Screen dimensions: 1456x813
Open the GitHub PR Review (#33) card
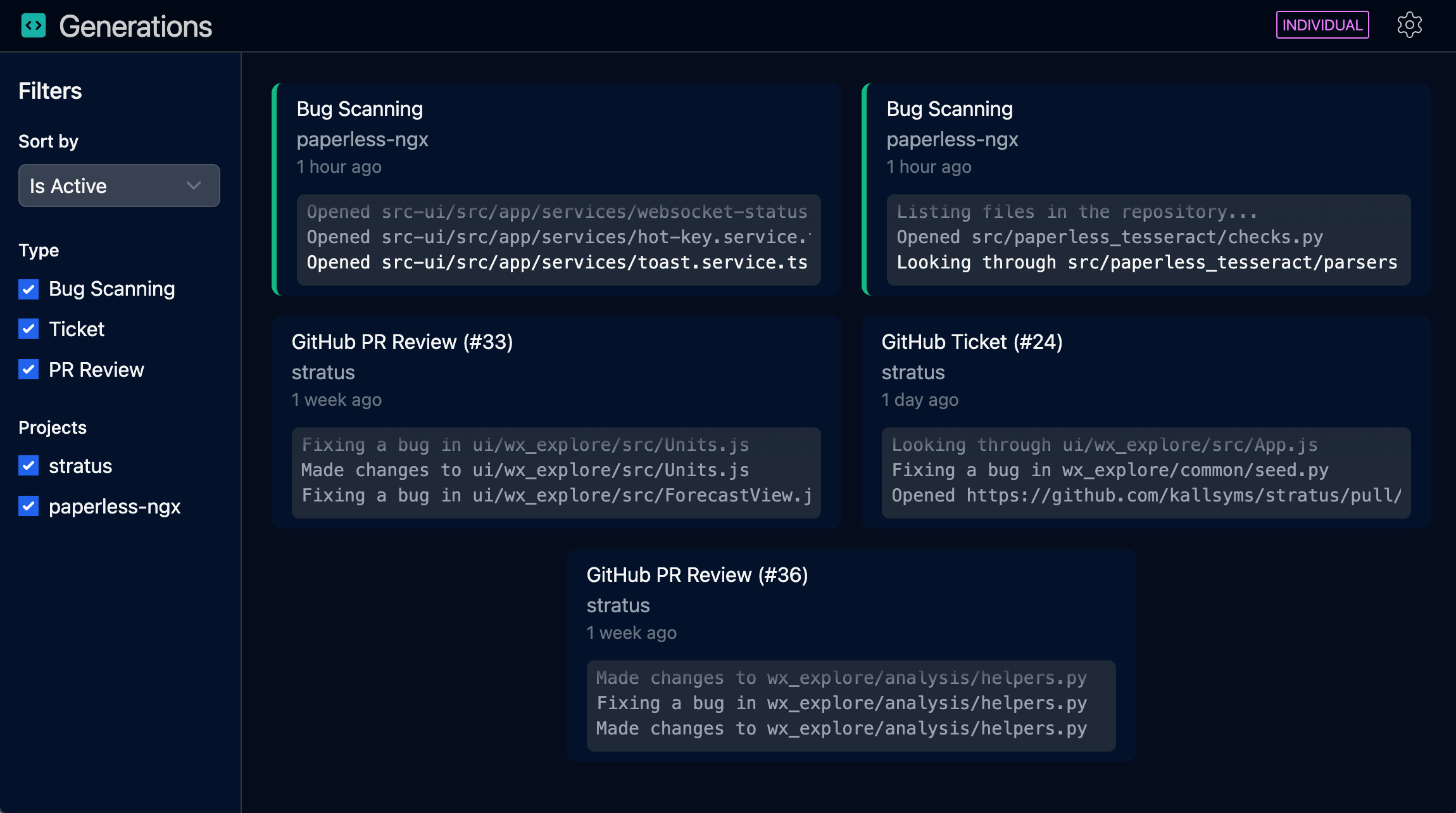point(556,422)
